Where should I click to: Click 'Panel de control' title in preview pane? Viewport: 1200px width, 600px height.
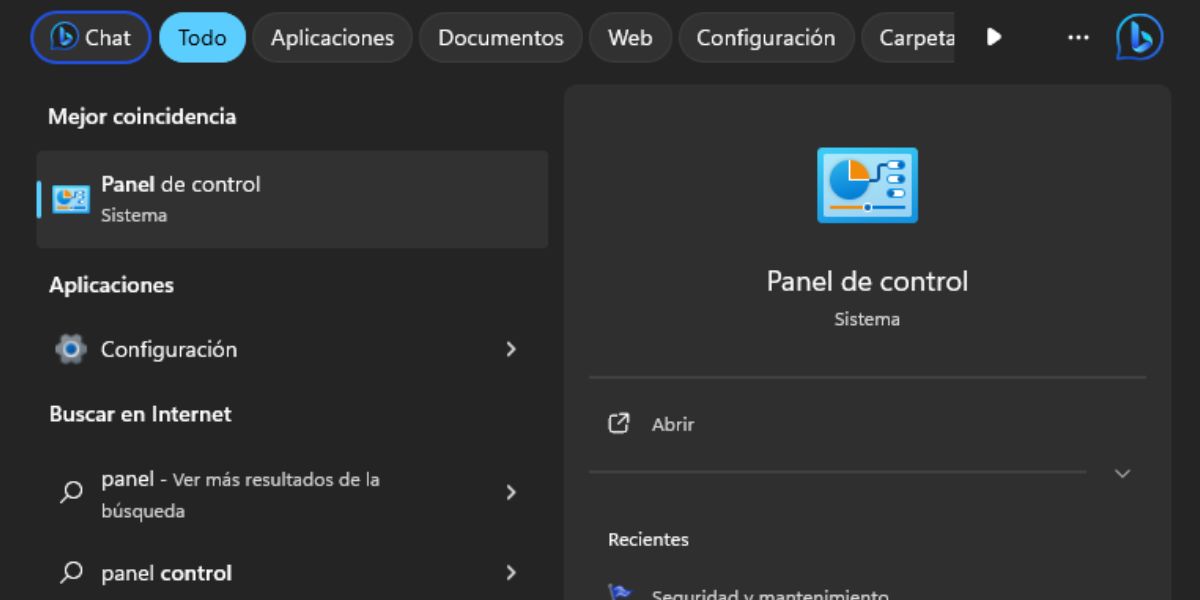[x=867, y=281]
